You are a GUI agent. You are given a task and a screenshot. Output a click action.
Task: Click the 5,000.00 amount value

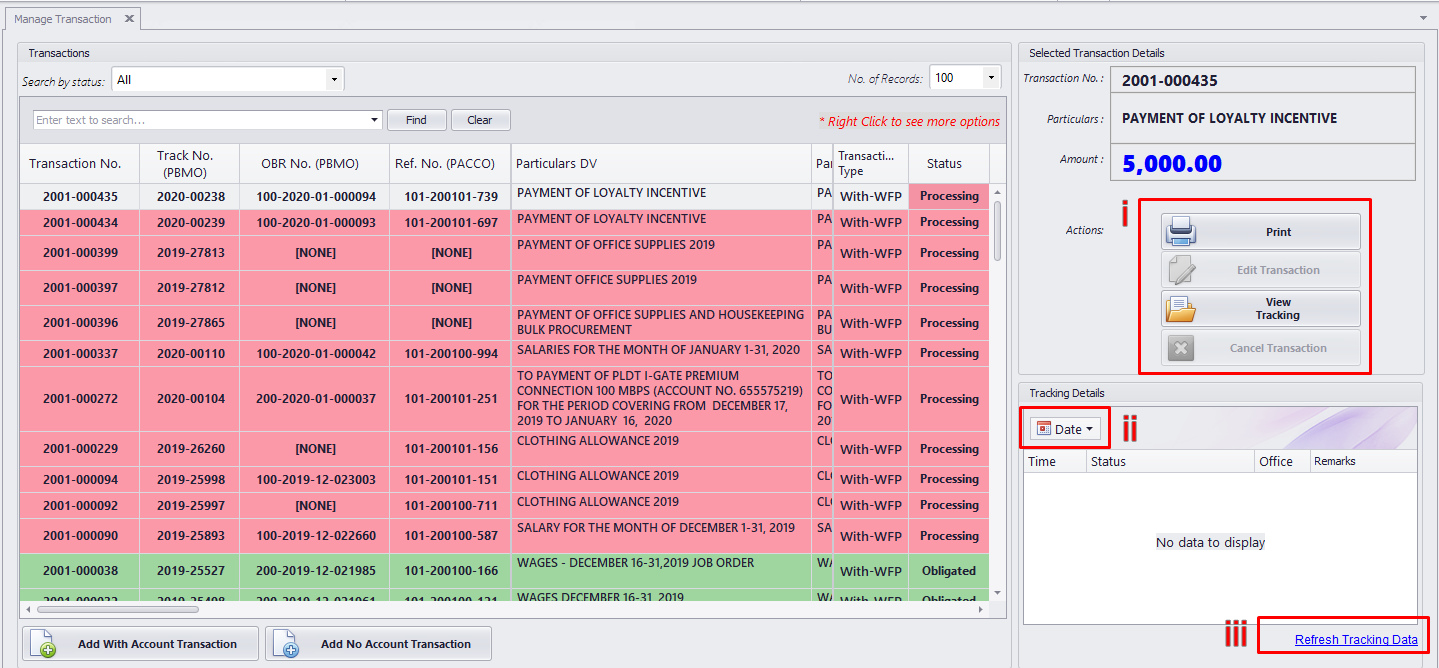(x=1172, y=163)
